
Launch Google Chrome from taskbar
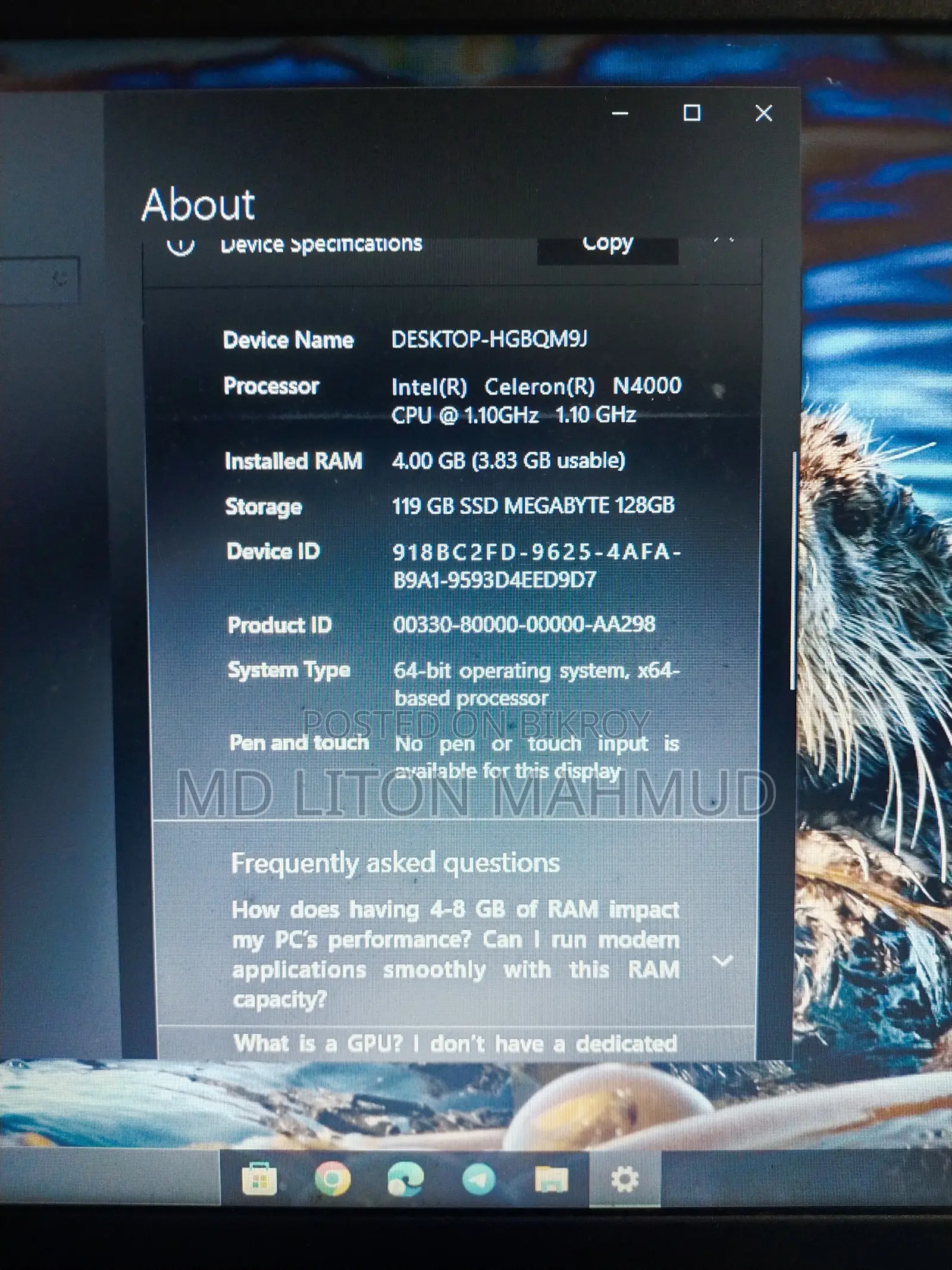point(333,1178)
